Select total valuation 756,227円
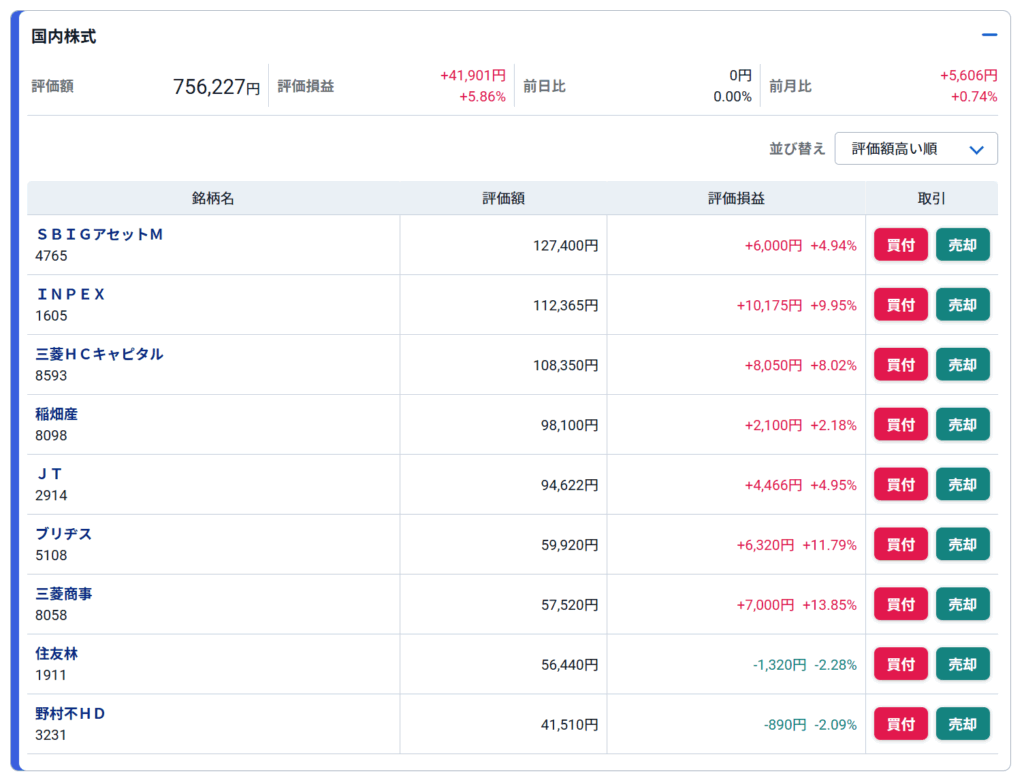Image resolution: width=1024 pixels, height=778 pixels. [x=217, y=86]
